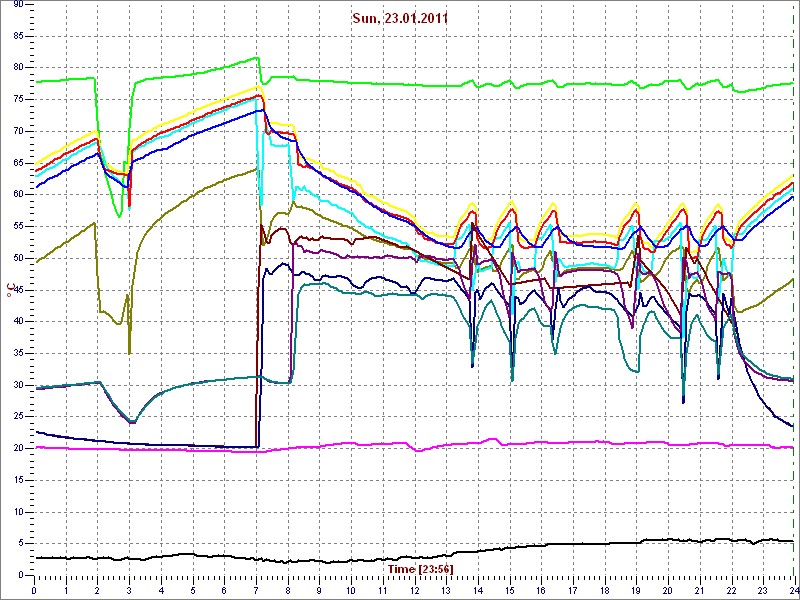Click the chart date title Sun, 23.01.2011

pyautogui.click(x=400, y=18)
